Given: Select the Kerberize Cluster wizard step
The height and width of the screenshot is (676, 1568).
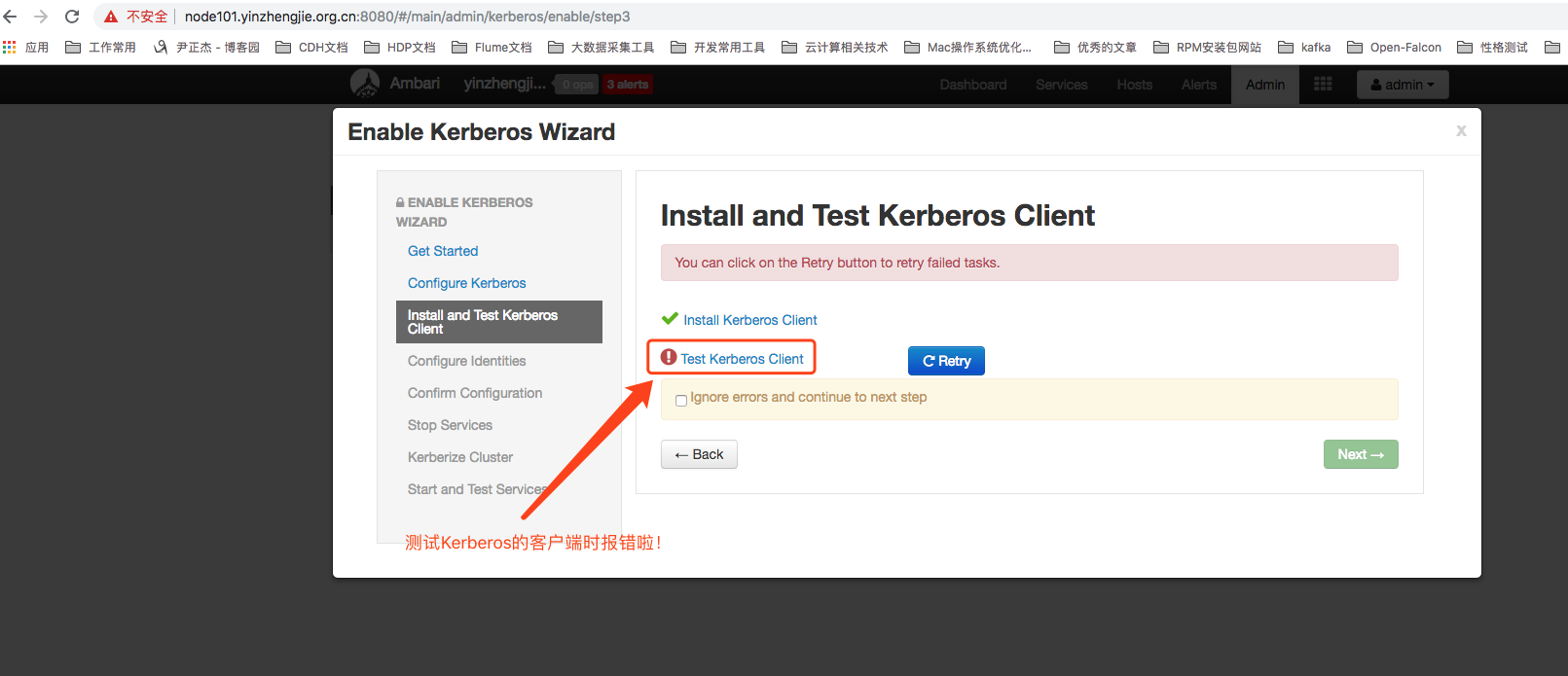Looking at the screenshot, I should coord(460,457).
